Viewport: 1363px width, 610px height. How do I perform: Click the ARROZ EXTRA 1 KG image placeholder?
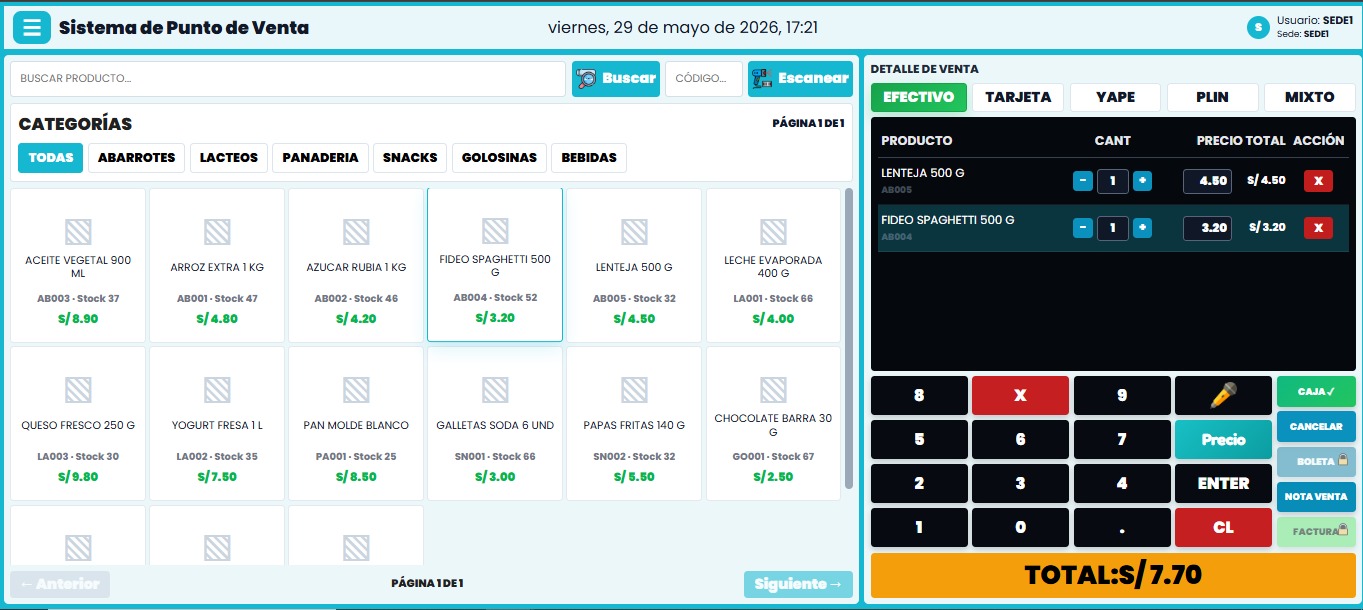(x=217, y=232)
